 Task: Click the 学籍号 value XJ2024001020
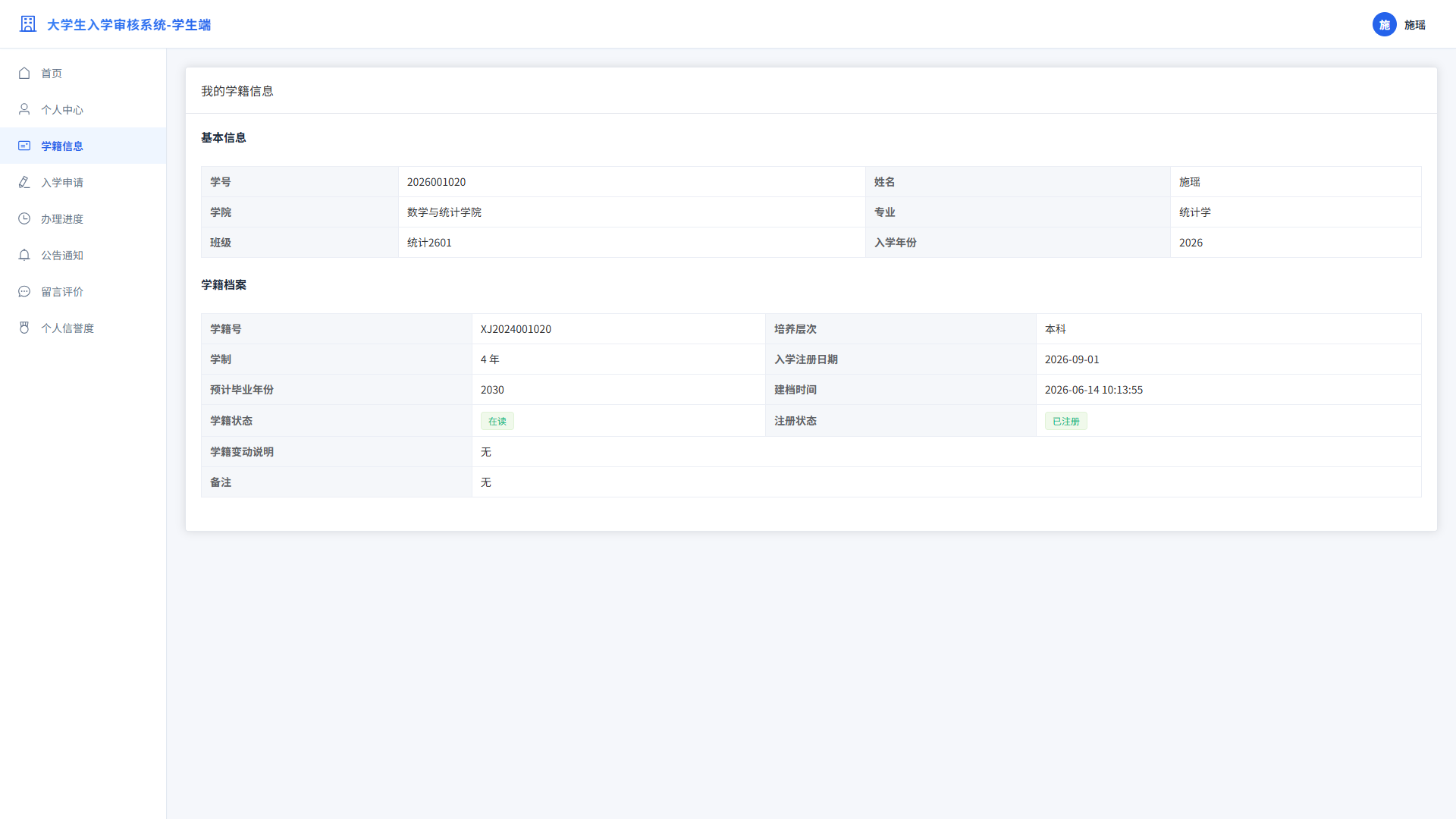click(516, 329)
